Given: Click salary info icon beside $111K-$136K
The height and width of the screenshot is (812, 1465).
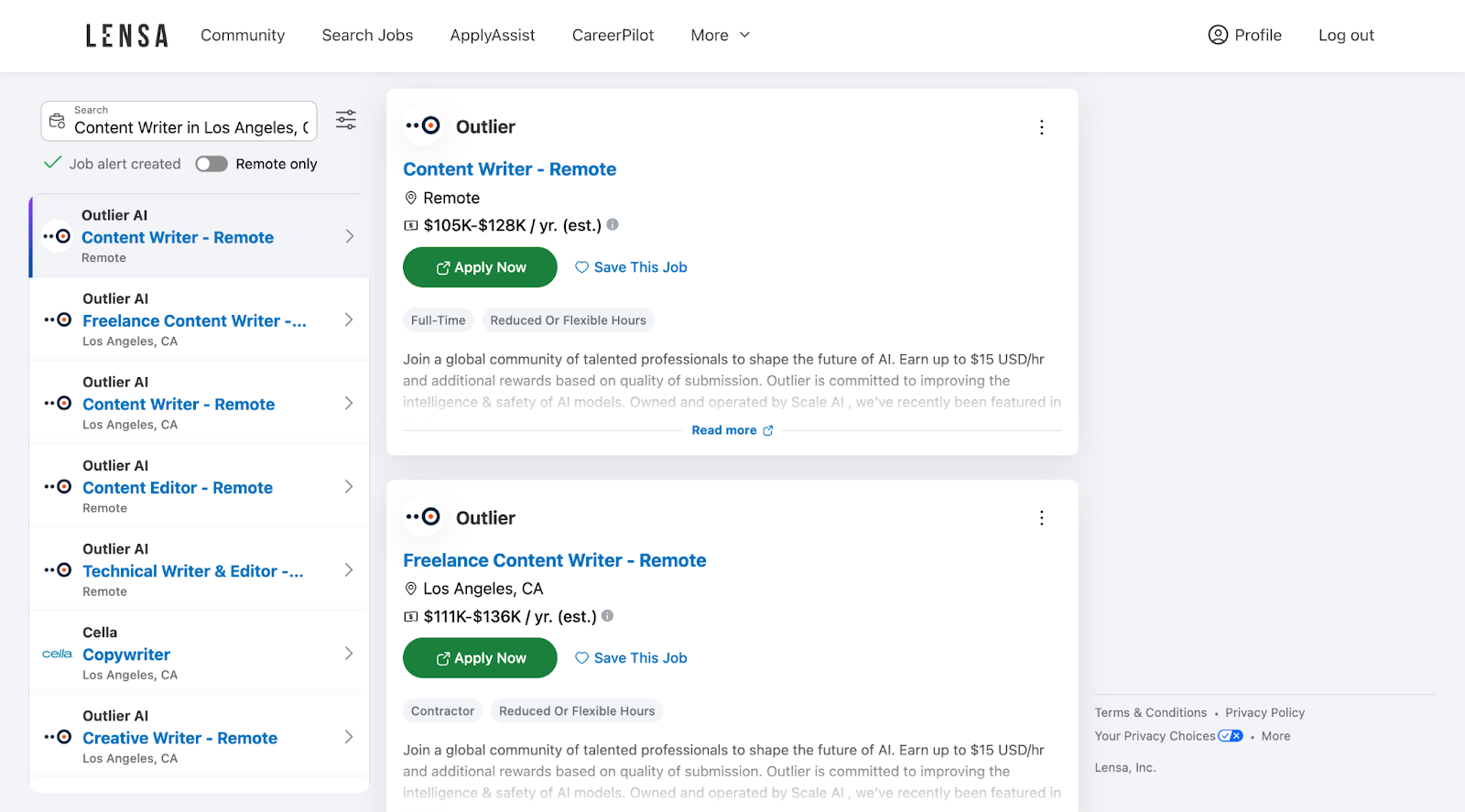Looking at the screenshot, I should pyautogui.click(x=607, y=616).
